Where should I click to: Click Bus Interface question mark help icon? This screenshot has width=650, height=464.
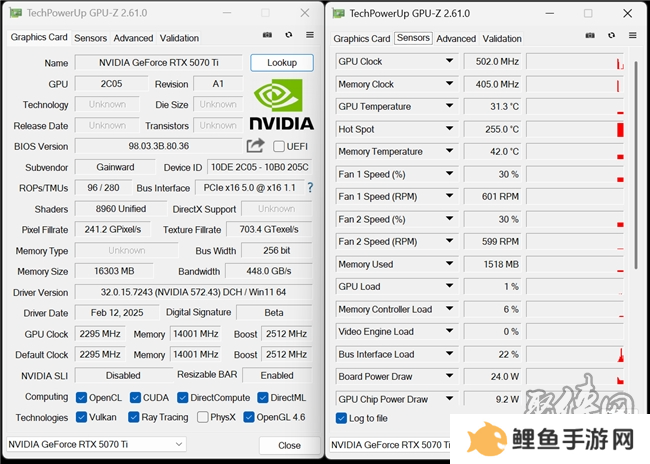310,188
